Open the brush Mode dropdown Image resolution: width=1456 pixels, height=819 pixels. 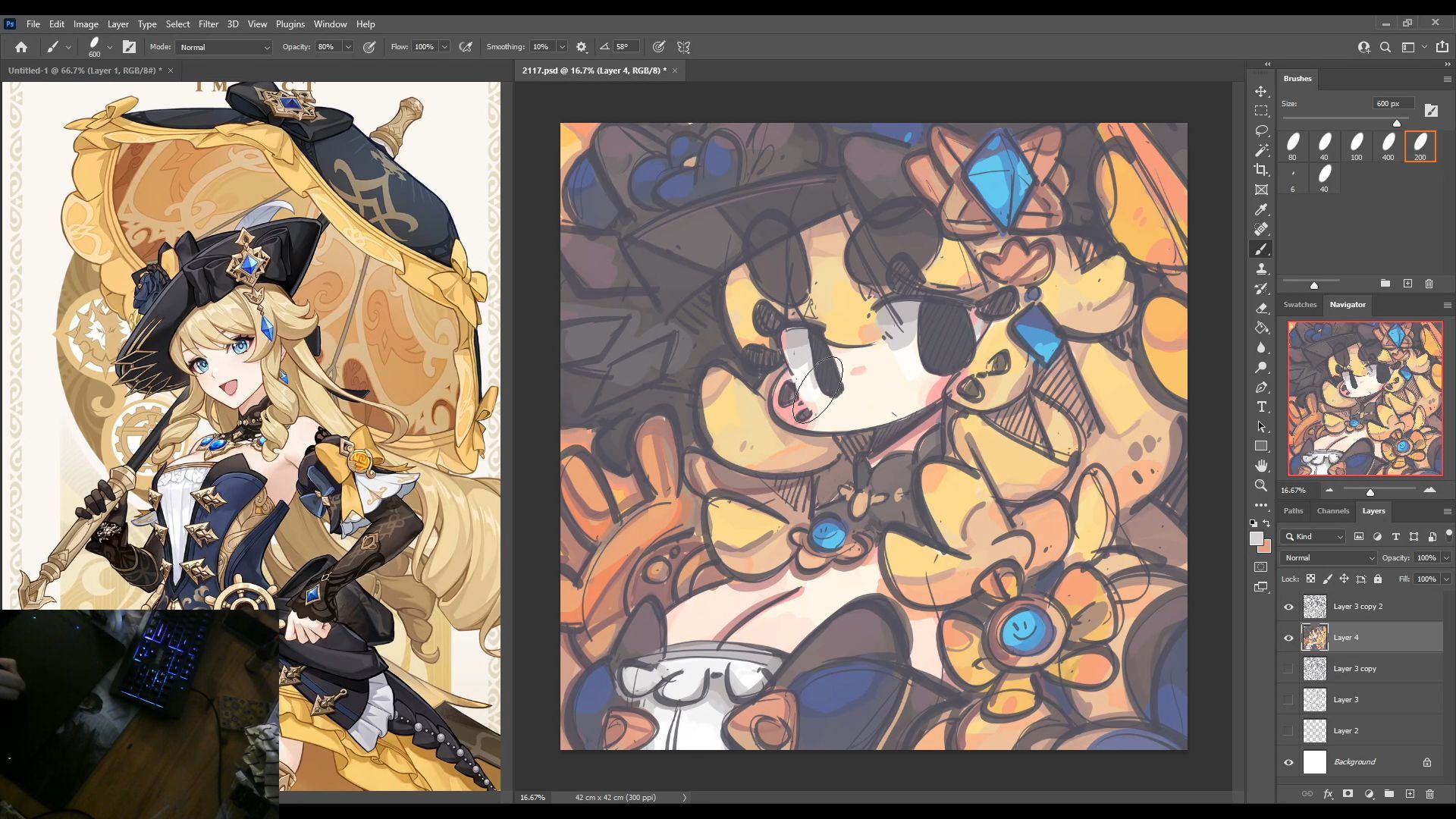click(224, 47)
